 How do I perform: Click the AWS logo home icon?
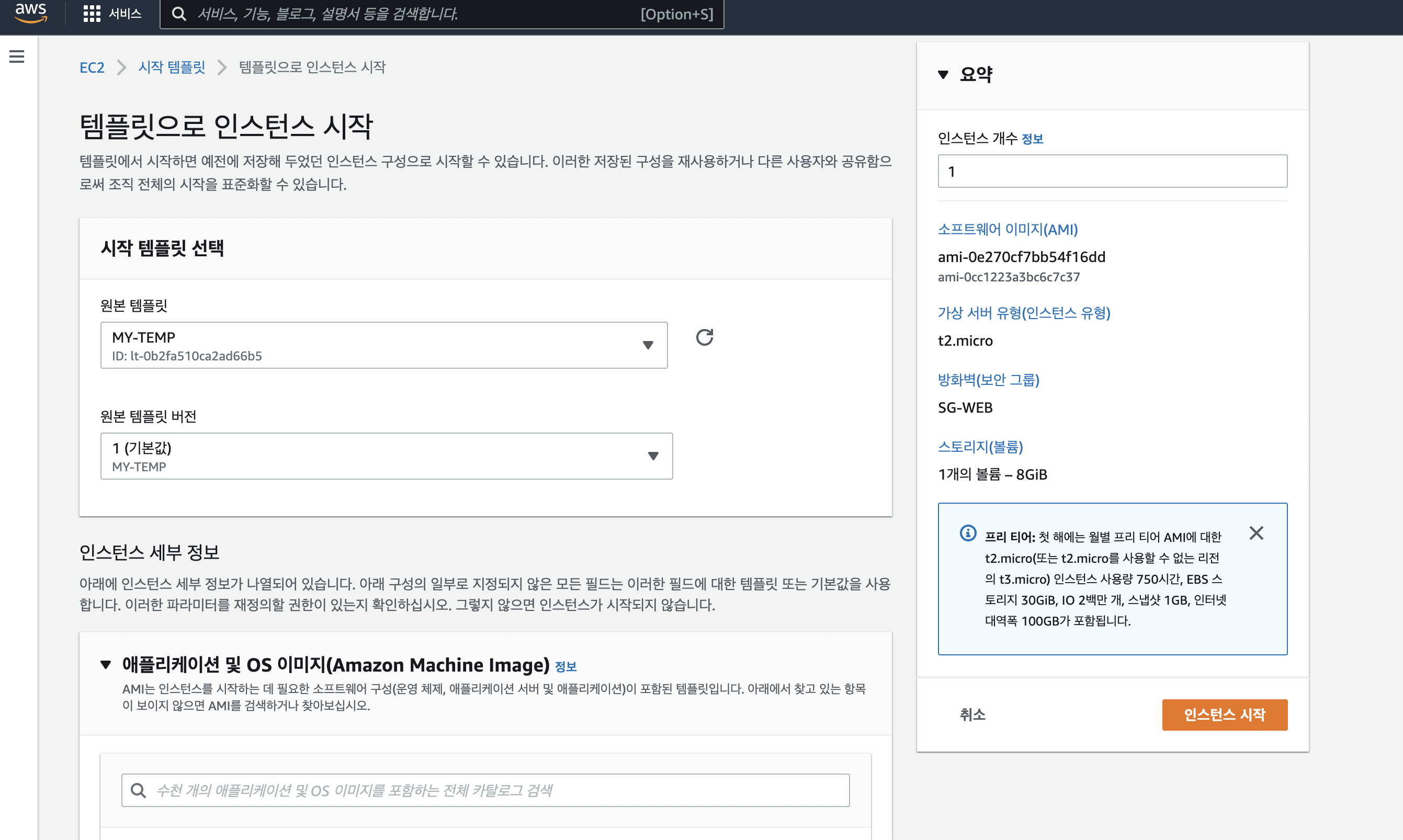31,13
